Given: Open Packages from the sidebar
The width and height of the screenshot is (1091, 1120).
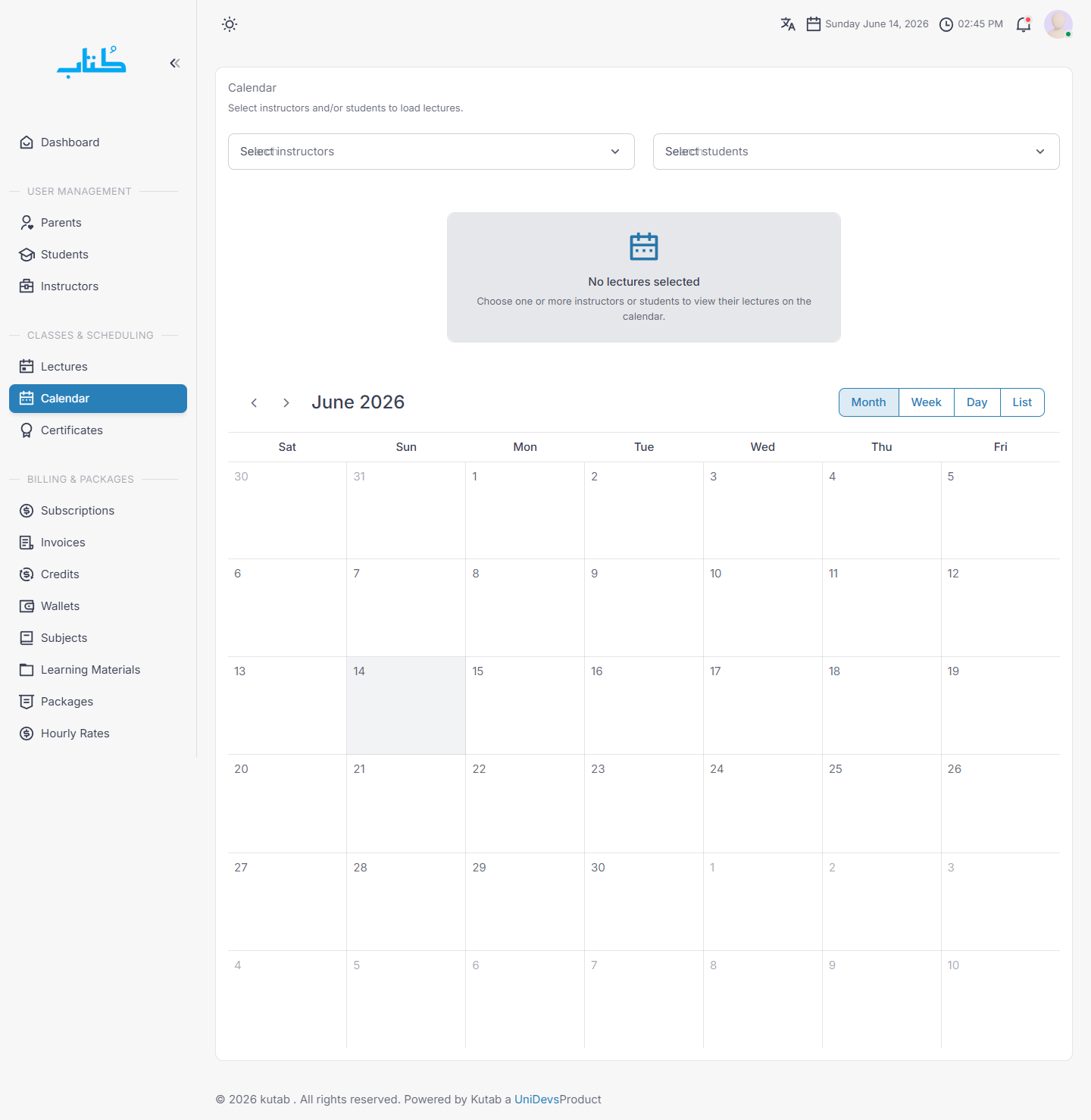Looking at the screenshot, I should click(98, 702).
